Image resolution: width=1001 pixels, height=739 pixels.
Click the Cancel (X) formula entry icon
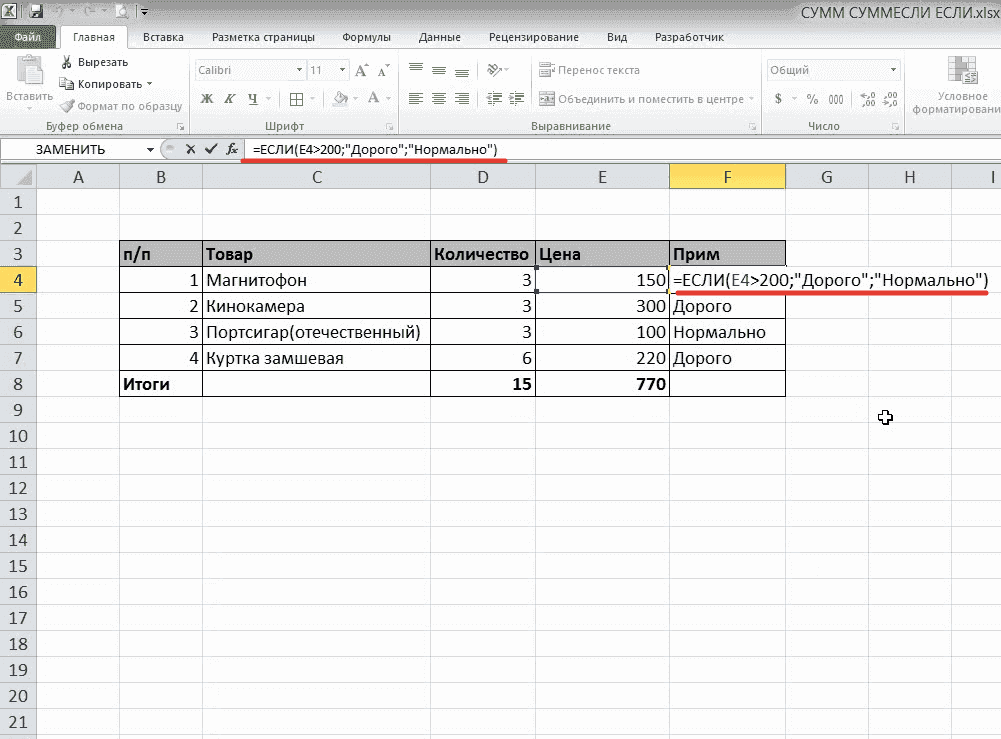tap(190, 149)
